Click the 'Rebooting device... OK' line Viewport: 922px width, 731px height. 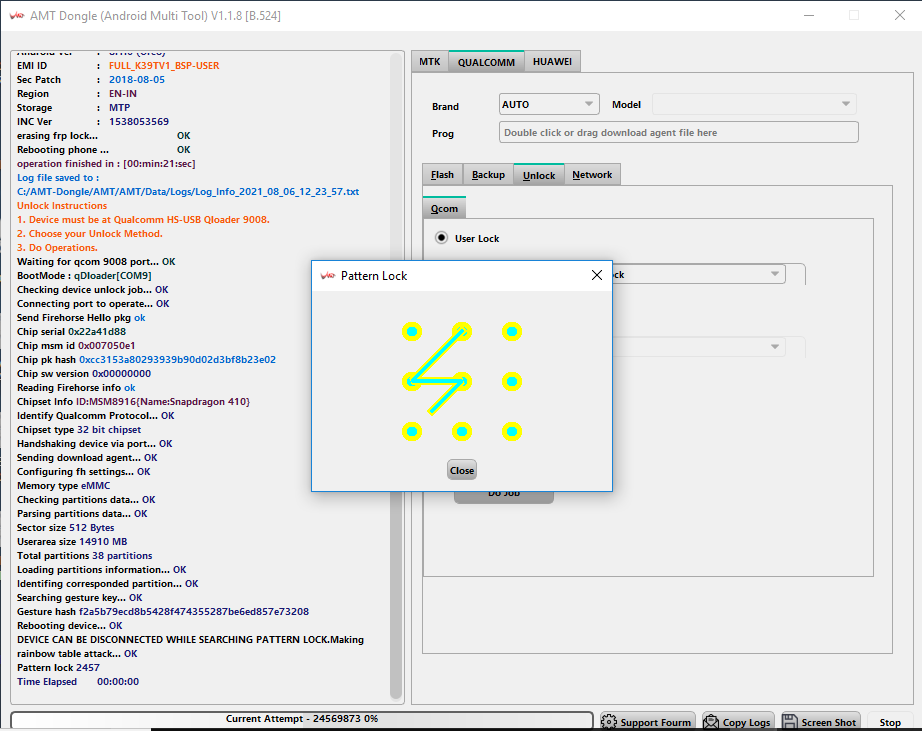click(69, 626)
